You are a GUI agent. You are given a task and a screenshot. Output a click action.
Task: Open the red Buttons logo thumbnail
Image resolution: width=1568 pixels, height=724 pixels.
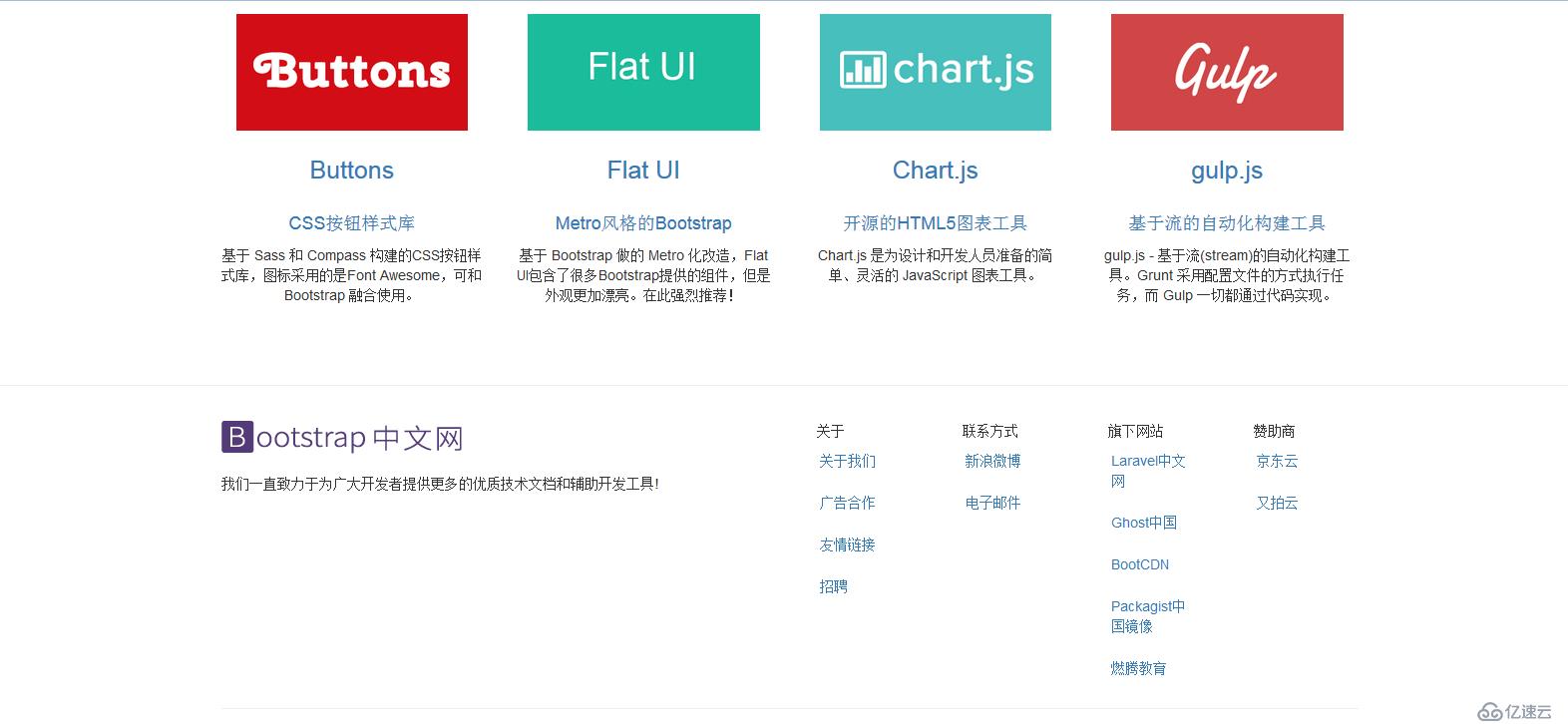click(x=352, y=72)
